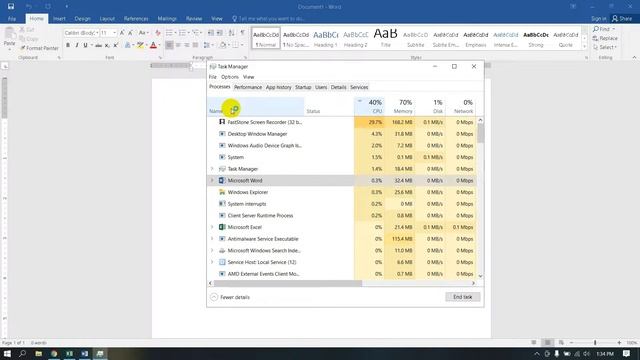Click the Clear All Formatting icon

coord(158,33)
